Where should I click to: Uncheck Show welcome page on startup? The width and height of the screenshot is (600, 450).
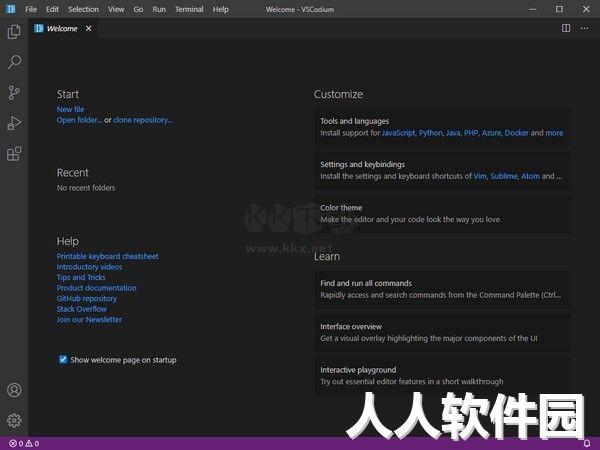click(x=63, y=359)
